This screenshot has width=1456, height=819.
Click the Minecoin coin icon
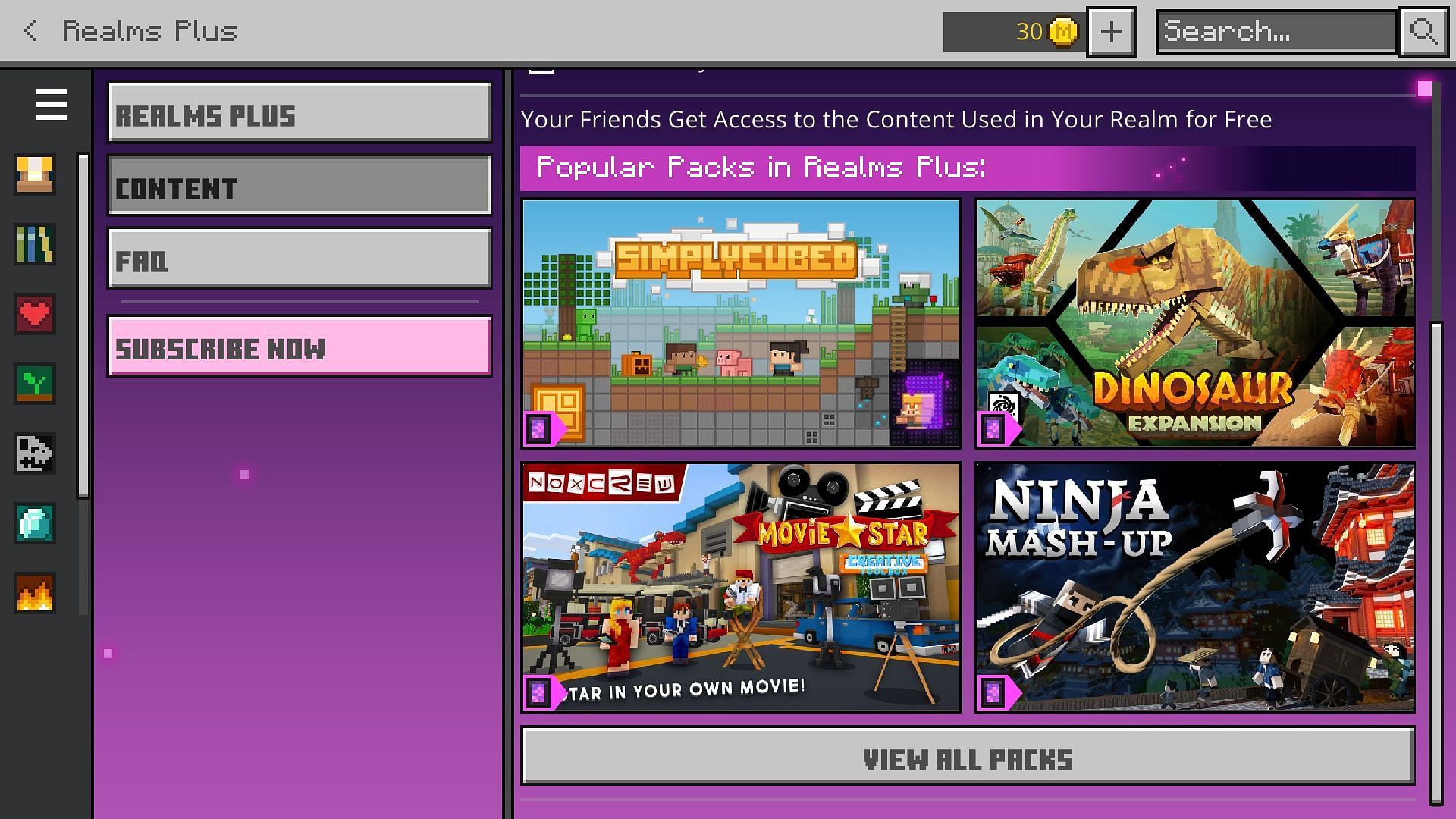tap(1062, 31)
